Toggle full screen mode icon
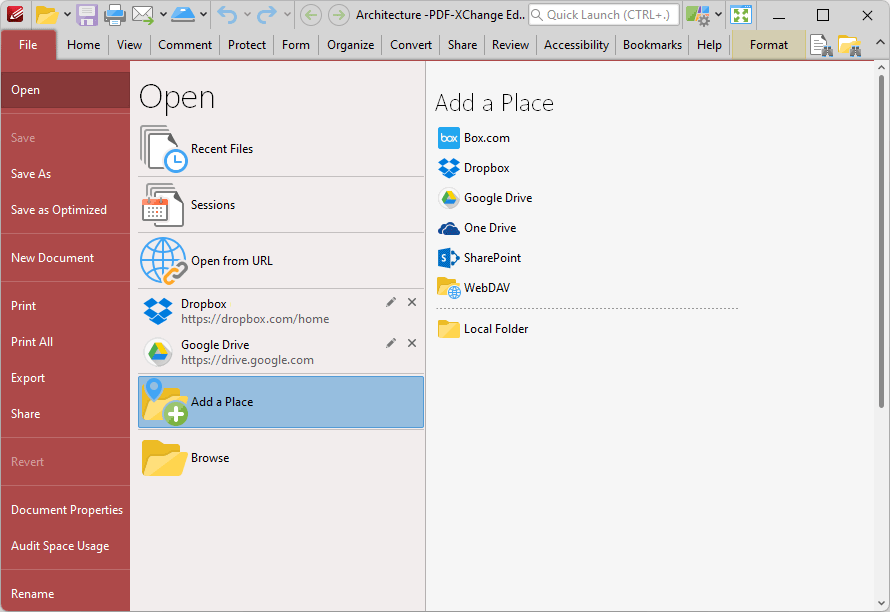Screen dimensions: 890x612 tap(741, 15)
